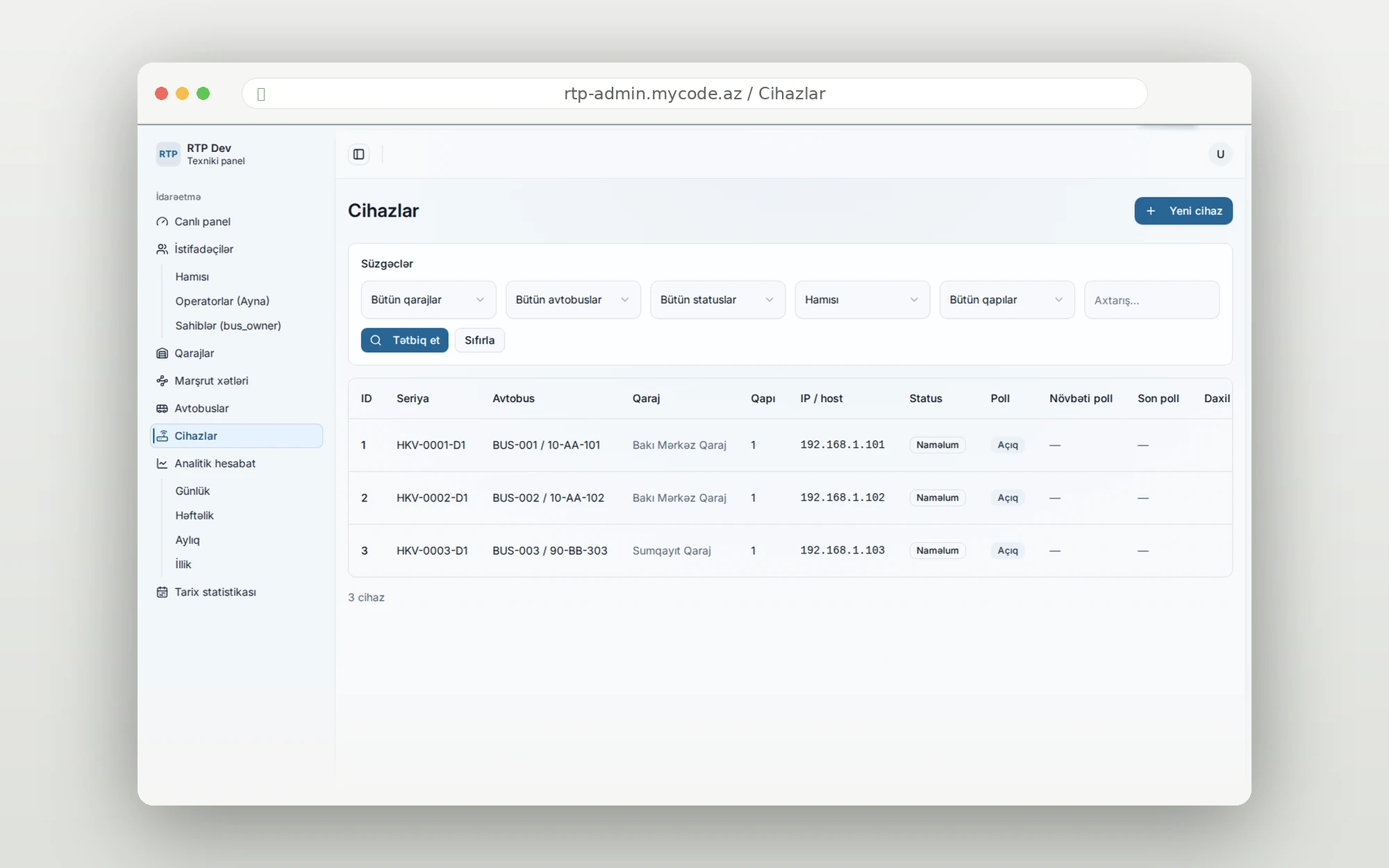Click the search icon in Tətbiq et
1389x868 pixels.
376,340
